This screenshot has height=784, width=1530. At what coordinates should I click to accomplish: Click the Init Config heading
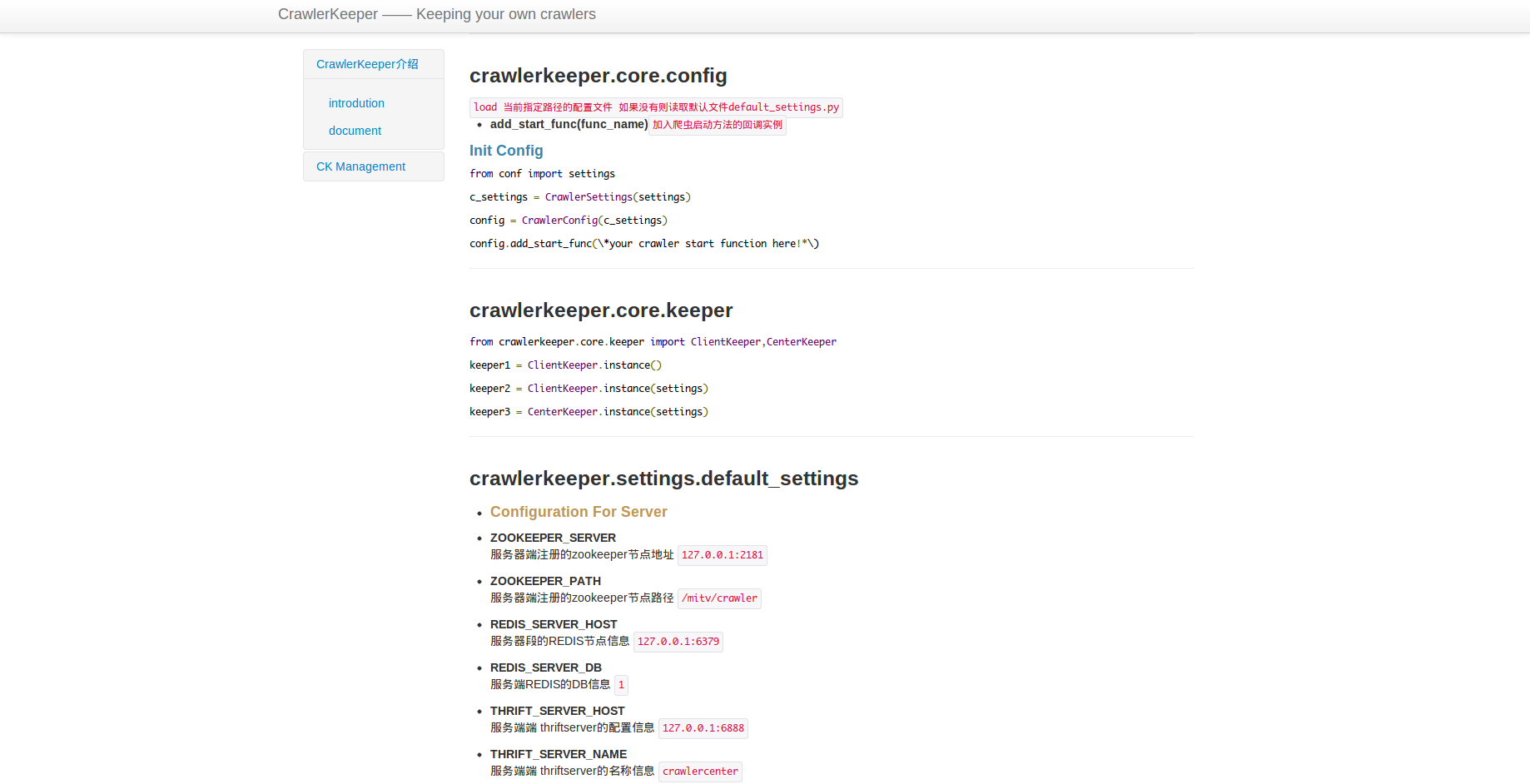(505, 151)
